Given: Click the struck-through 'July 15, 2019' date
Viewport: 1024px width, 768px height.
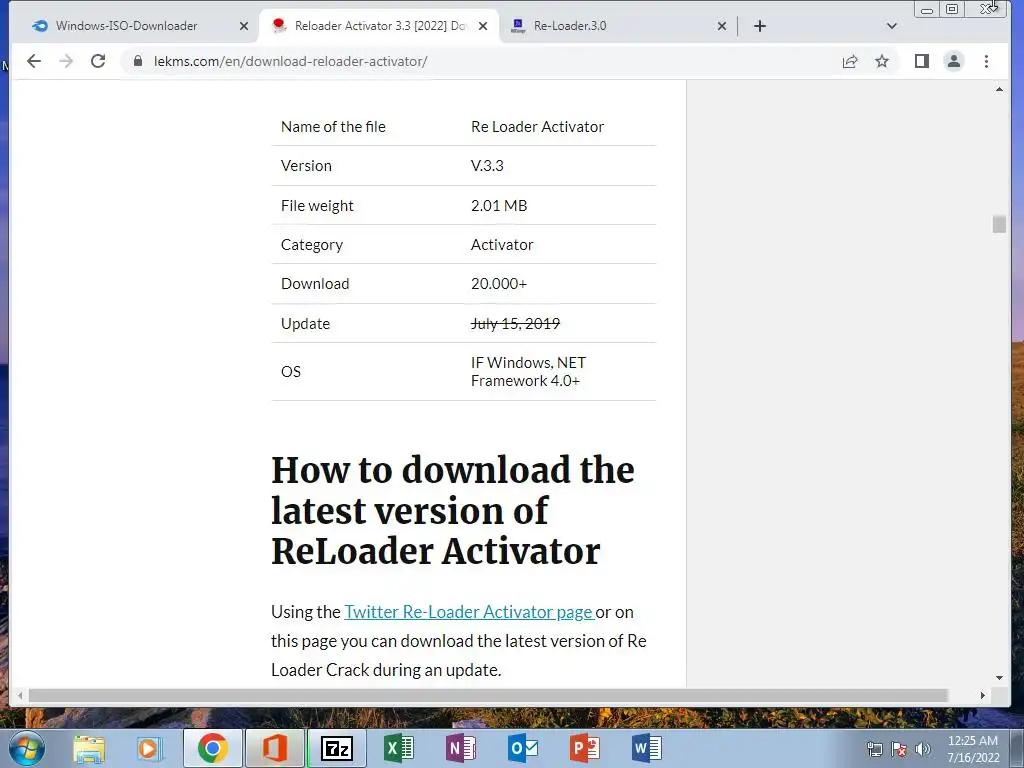Looking at the screenshot, I should 515,324.
